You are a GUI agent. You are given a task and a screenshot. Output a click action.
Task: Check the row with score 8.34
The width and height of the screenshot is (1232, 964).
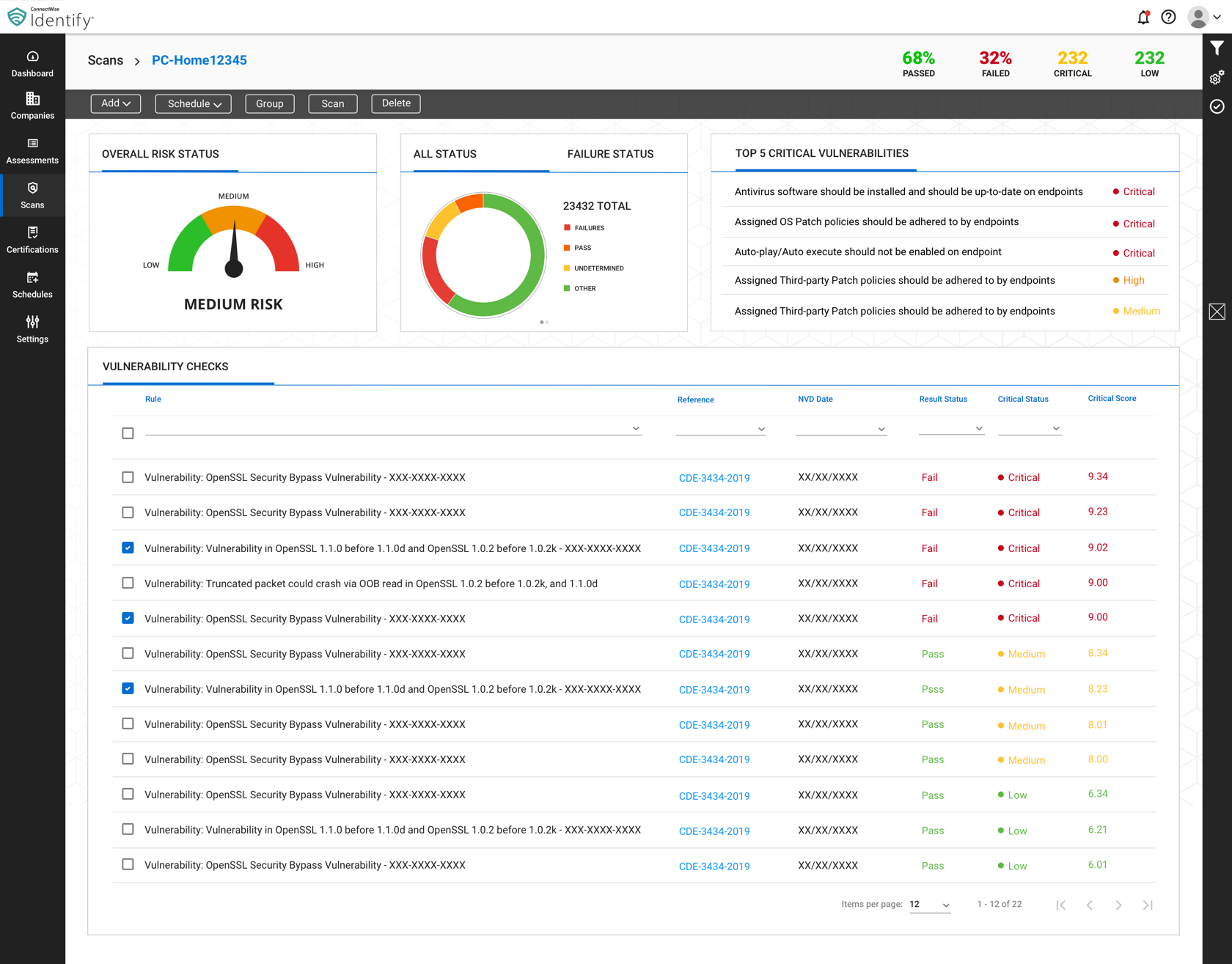coord(128,653)
